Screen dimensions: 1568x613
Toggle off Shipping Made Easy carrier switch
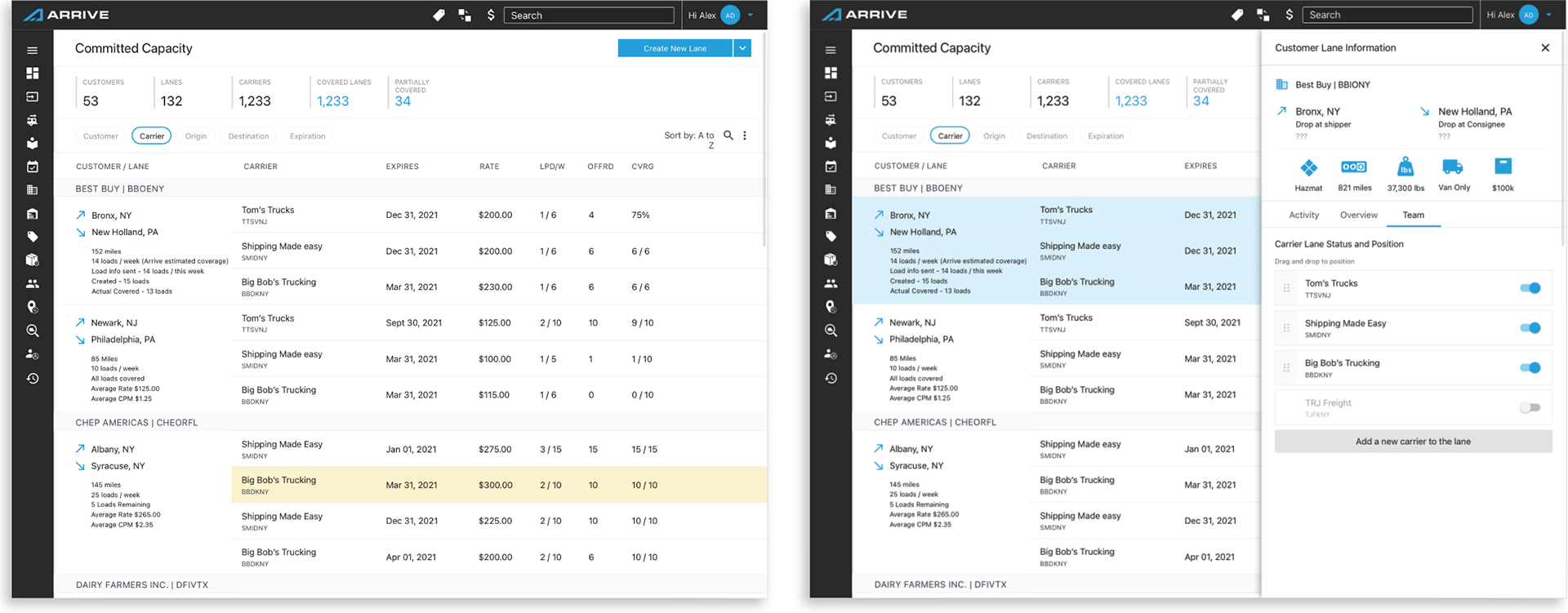pos(1530,327)
